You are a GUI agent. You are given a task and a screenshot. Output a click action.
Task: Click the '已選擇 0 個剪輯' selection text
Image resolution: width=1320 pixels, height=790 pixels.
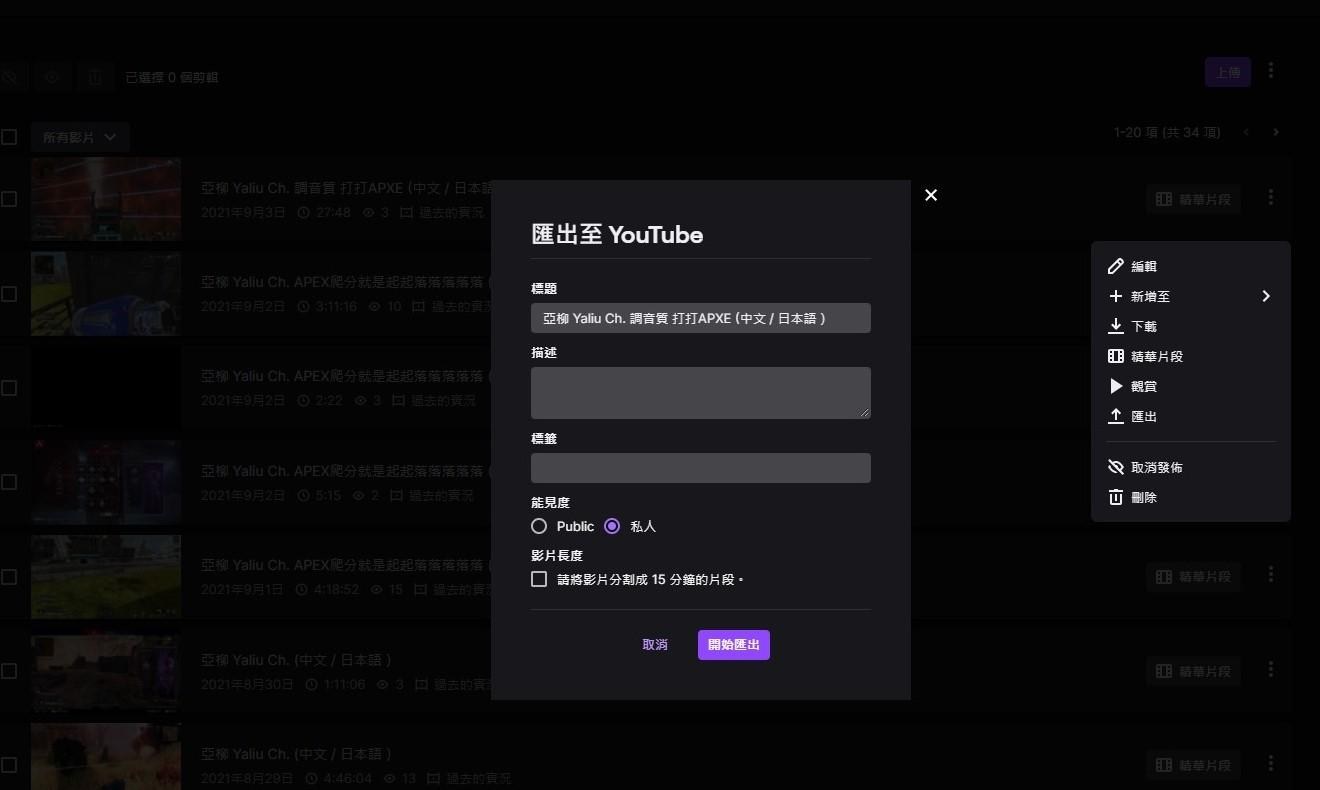[172, 77]
